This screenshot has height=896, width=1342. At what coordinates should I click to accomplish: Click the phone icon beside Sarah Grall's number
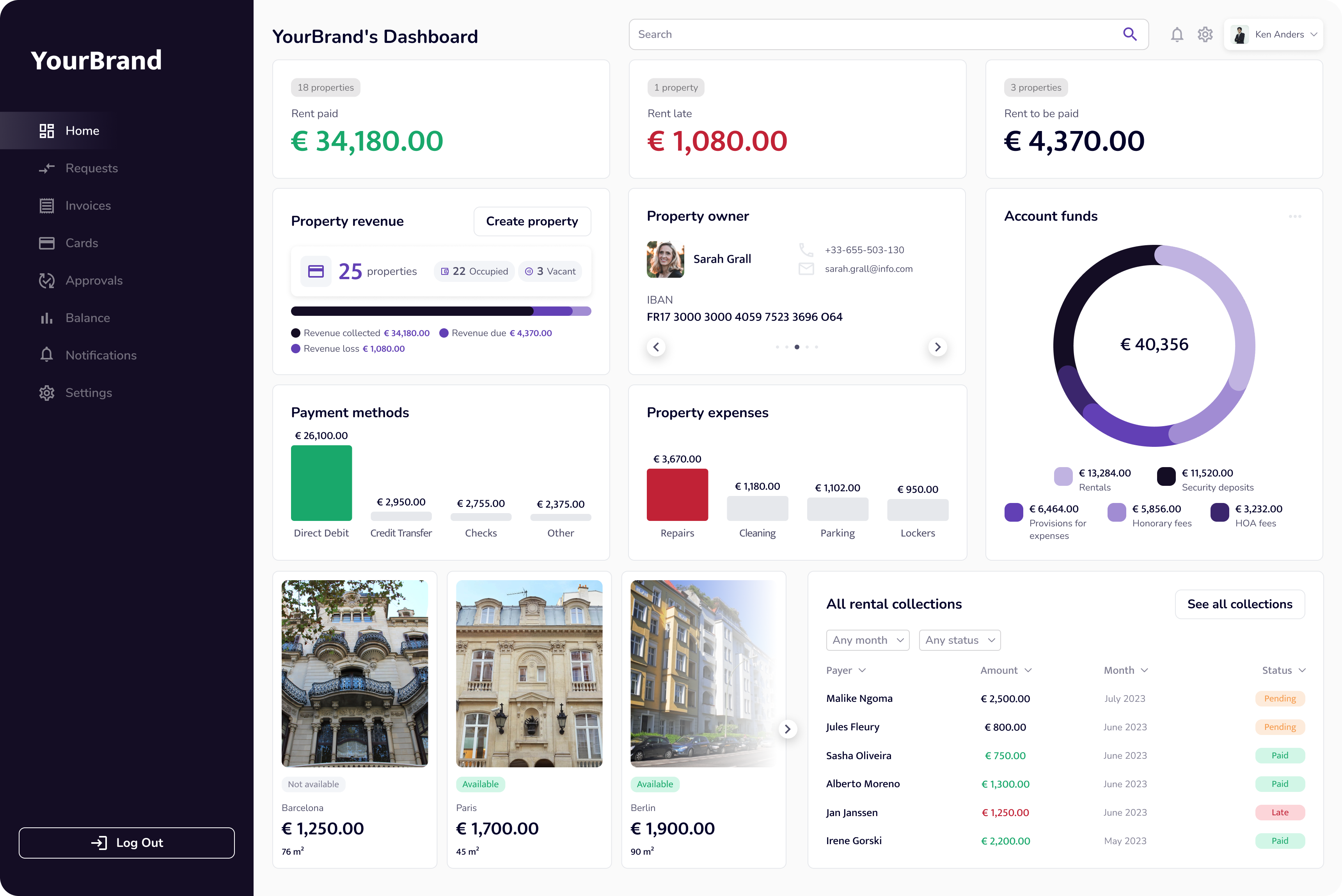coord(806,250)
